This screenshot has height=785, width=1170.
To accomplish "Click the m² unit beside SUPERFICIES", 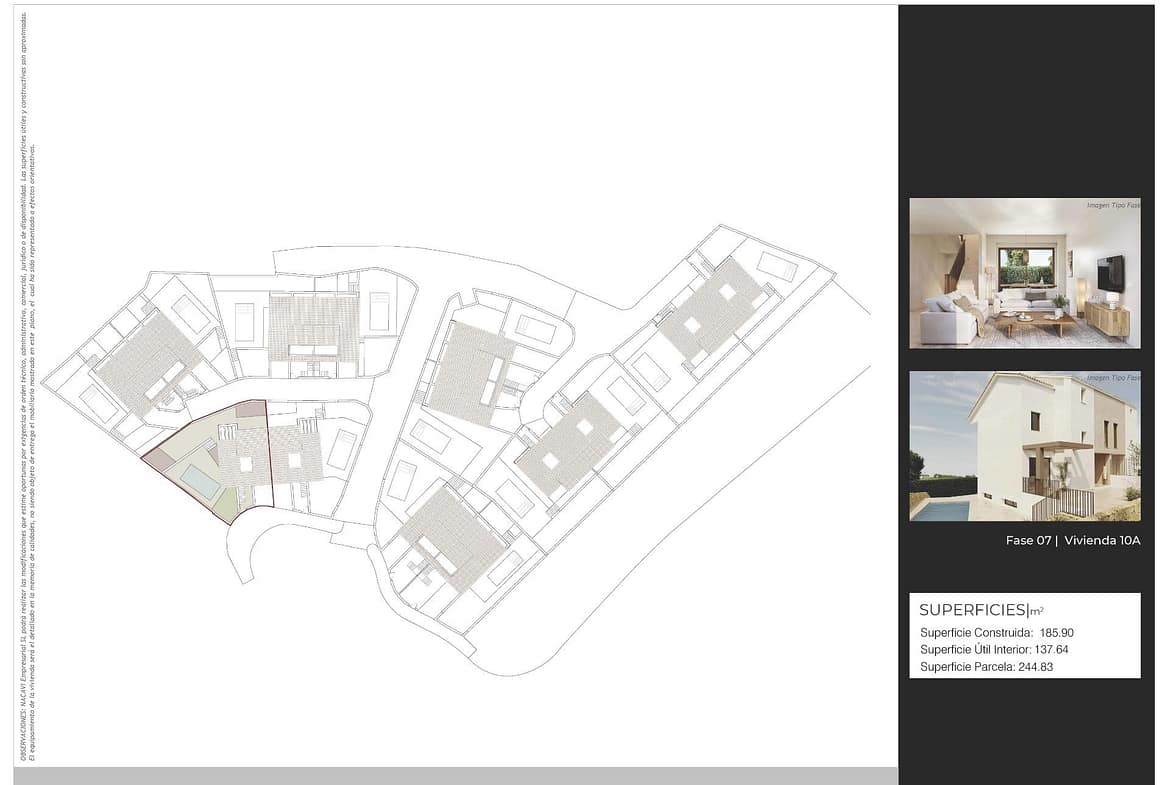I will (1037, 611).
